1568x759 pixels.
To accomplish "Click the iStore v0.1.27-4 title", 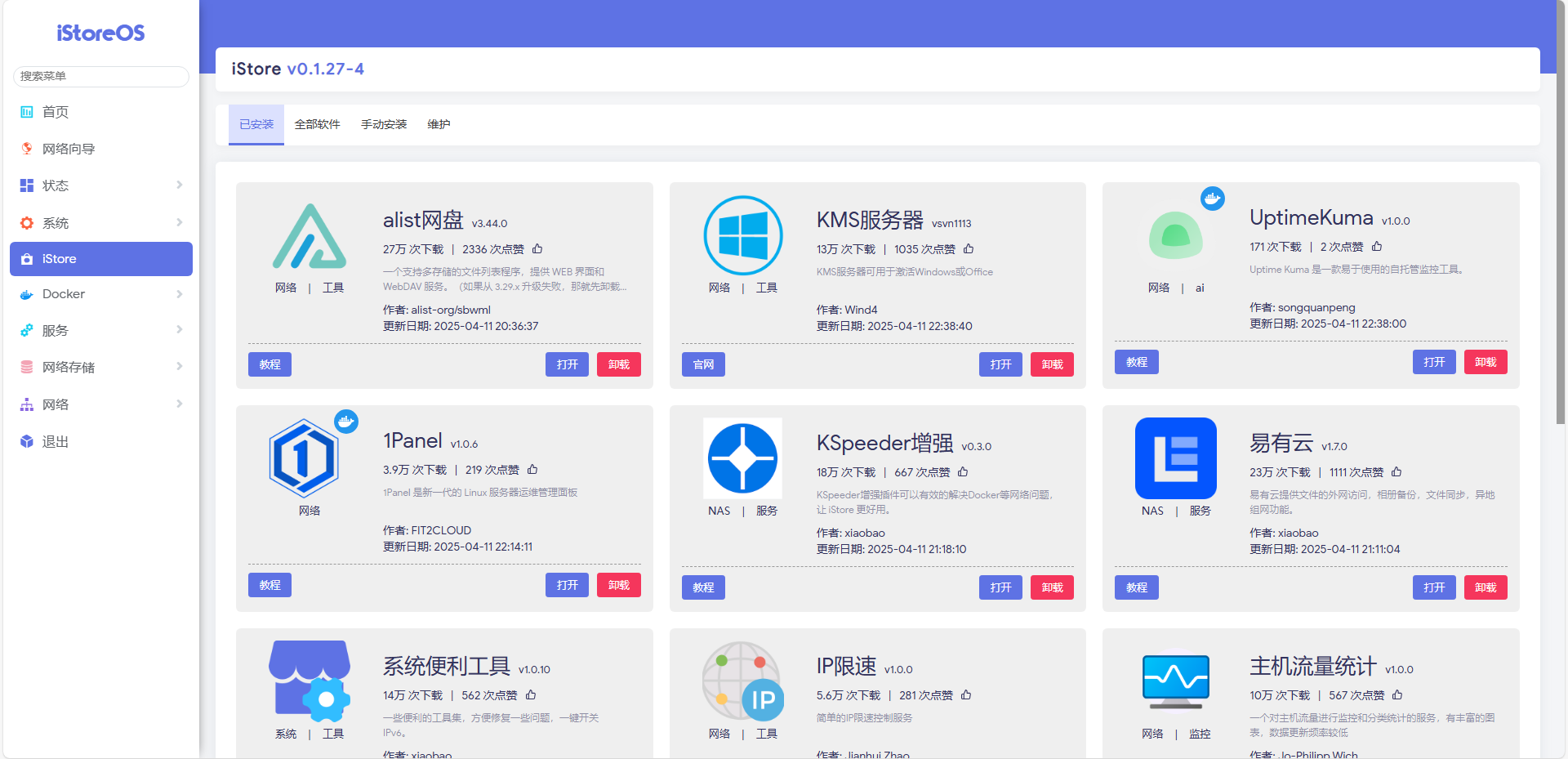I will [x=297, y=69].
